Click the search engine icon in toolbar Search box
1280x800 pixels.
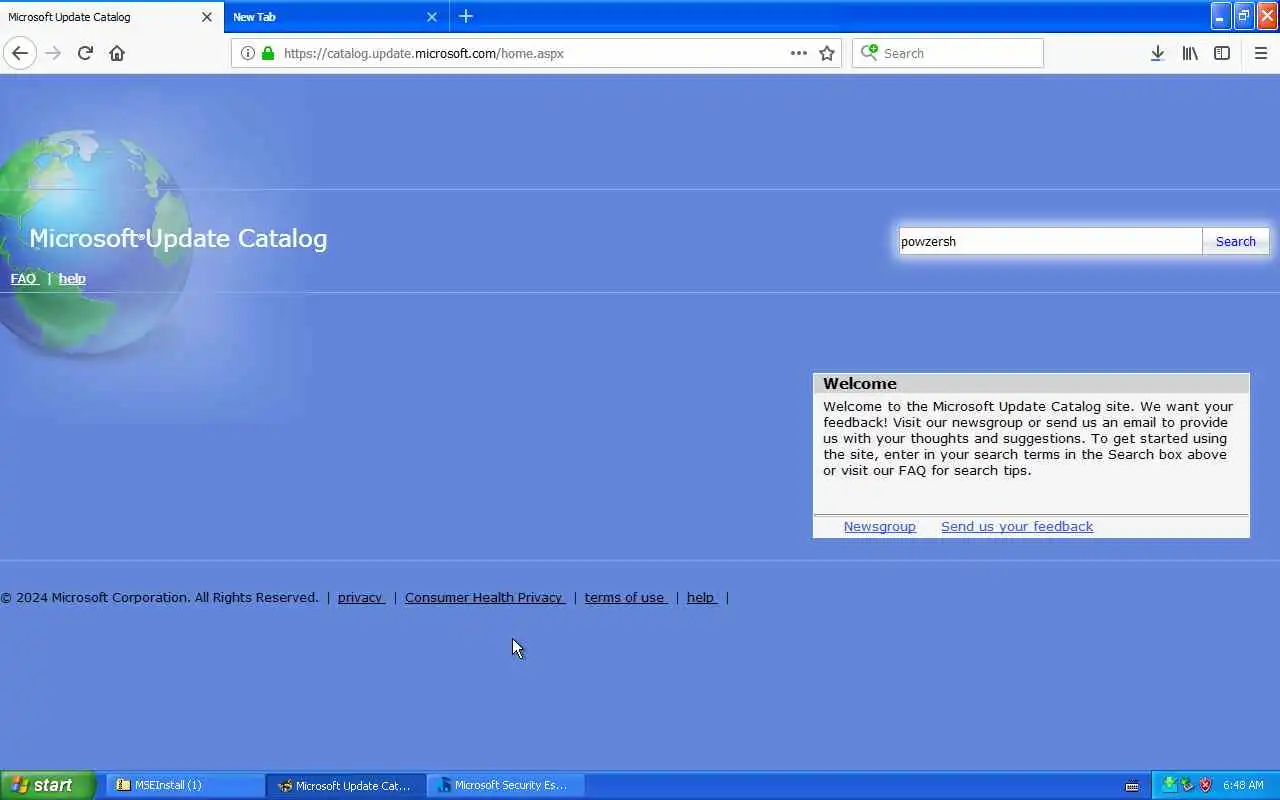(x=869, y=52)
